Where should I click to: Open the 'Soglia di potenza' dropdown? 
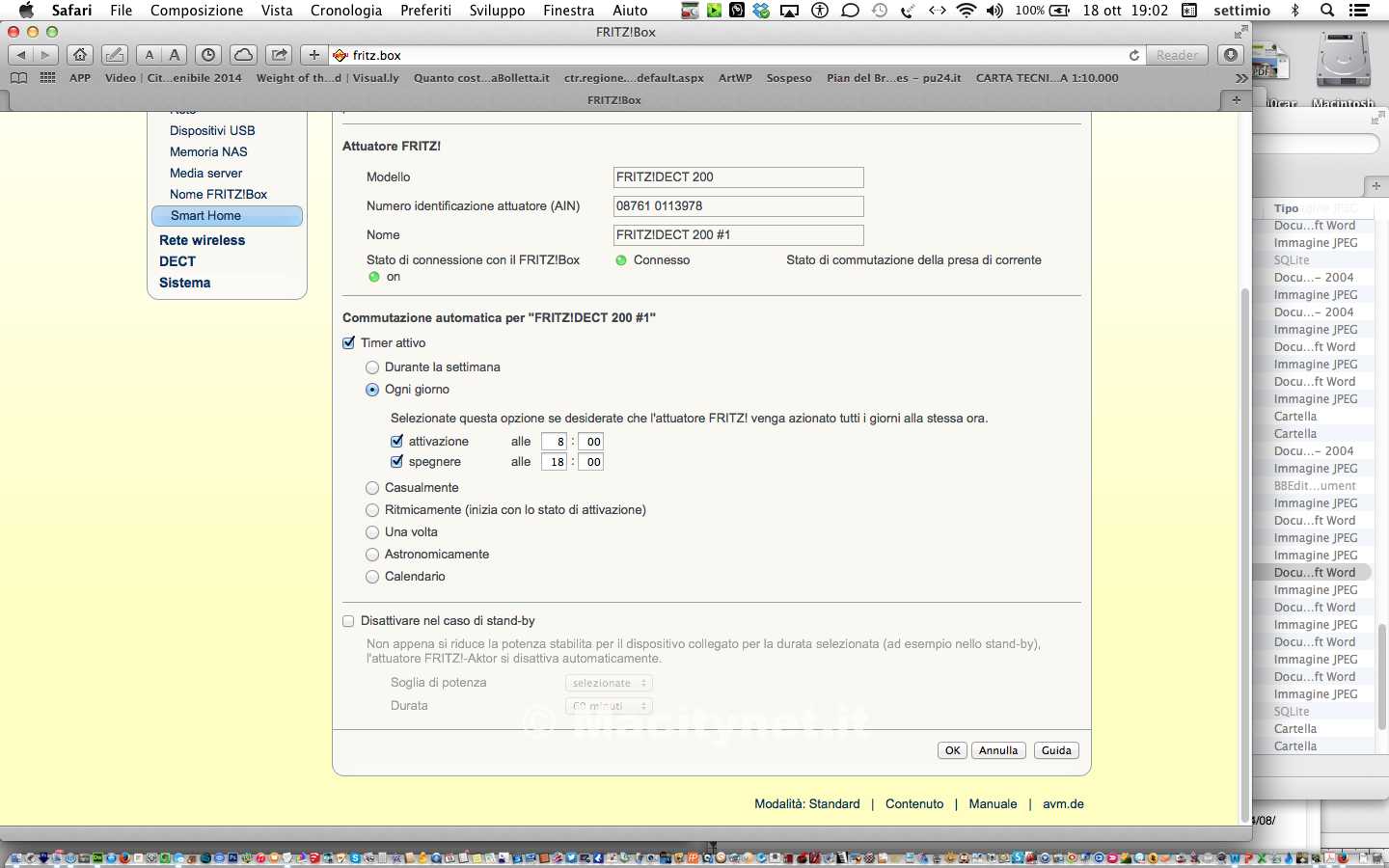(x=609, y=683)
